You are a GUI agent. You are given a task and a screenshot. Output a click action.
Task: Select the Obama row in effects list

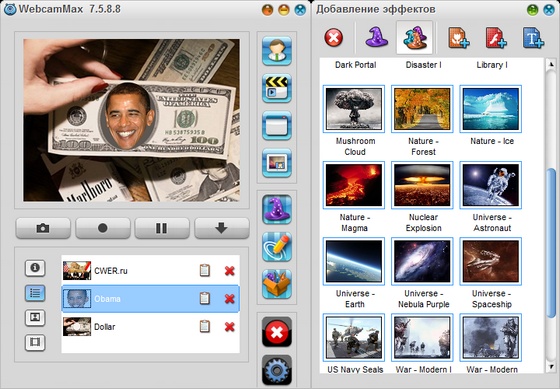click(x=150, y=299)
